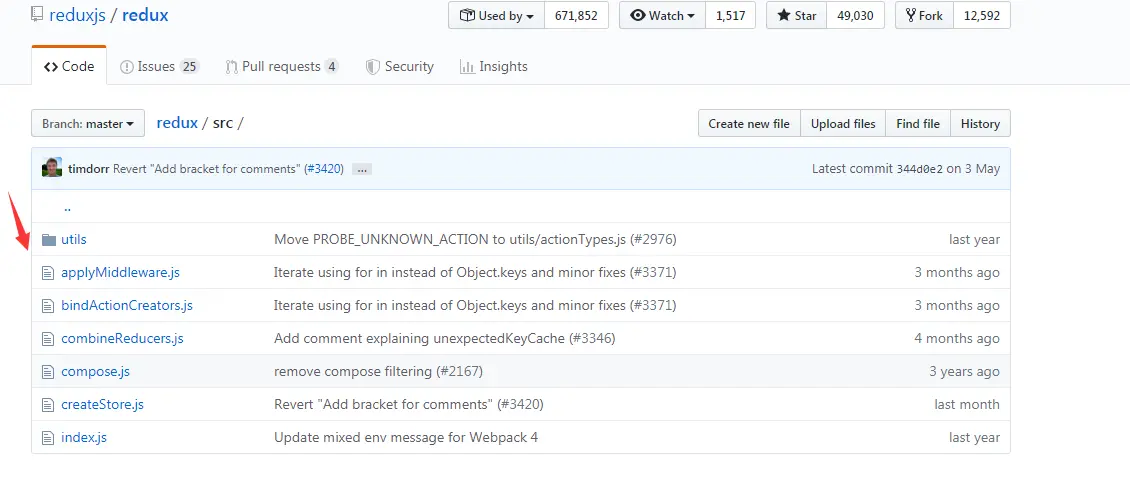Open createStore.js commit 'Revert Add bracket for comments'
Viewport: 1130px width, 500px height.
409,405
